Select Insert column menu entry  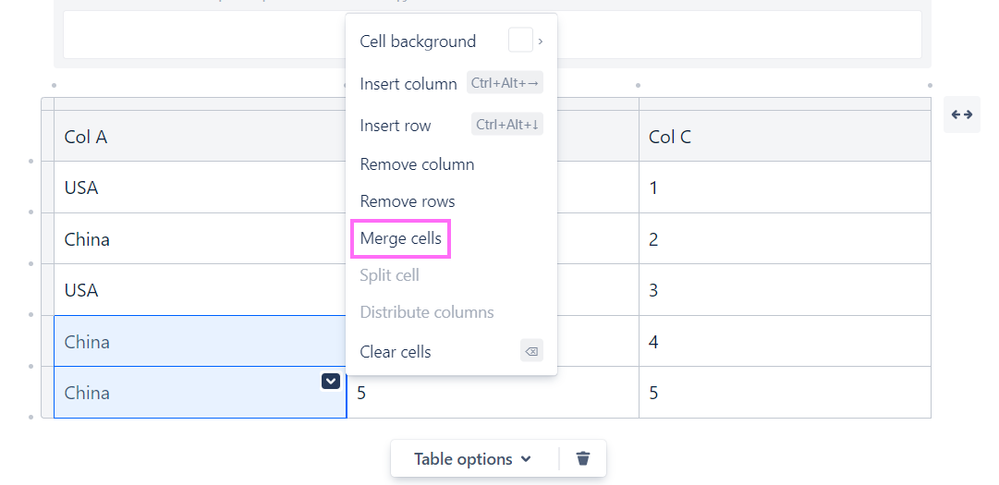pyautogui.click(x=408, y=84)
